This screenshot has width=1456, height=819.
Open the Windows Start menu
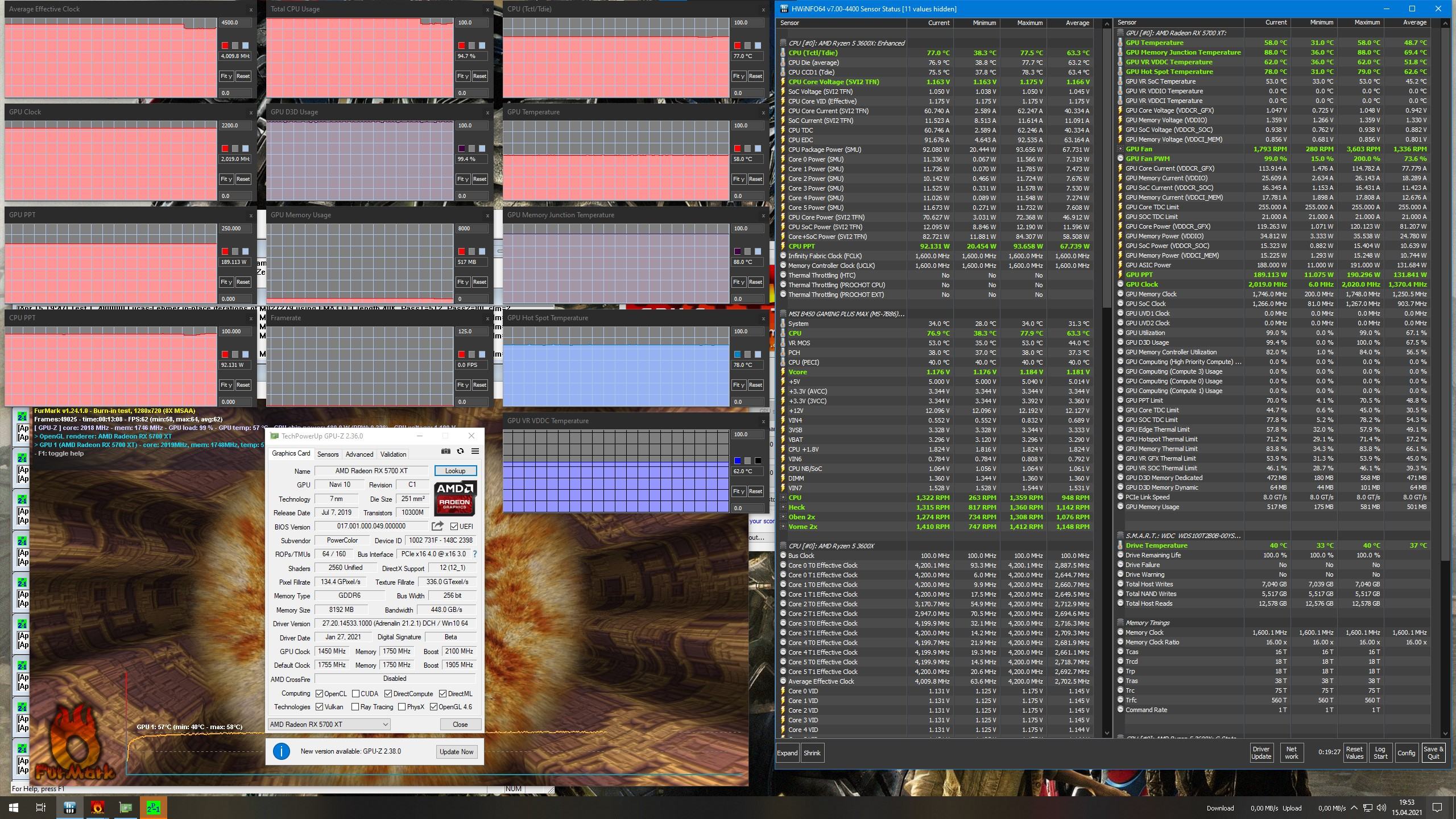[x=14, y=808]
